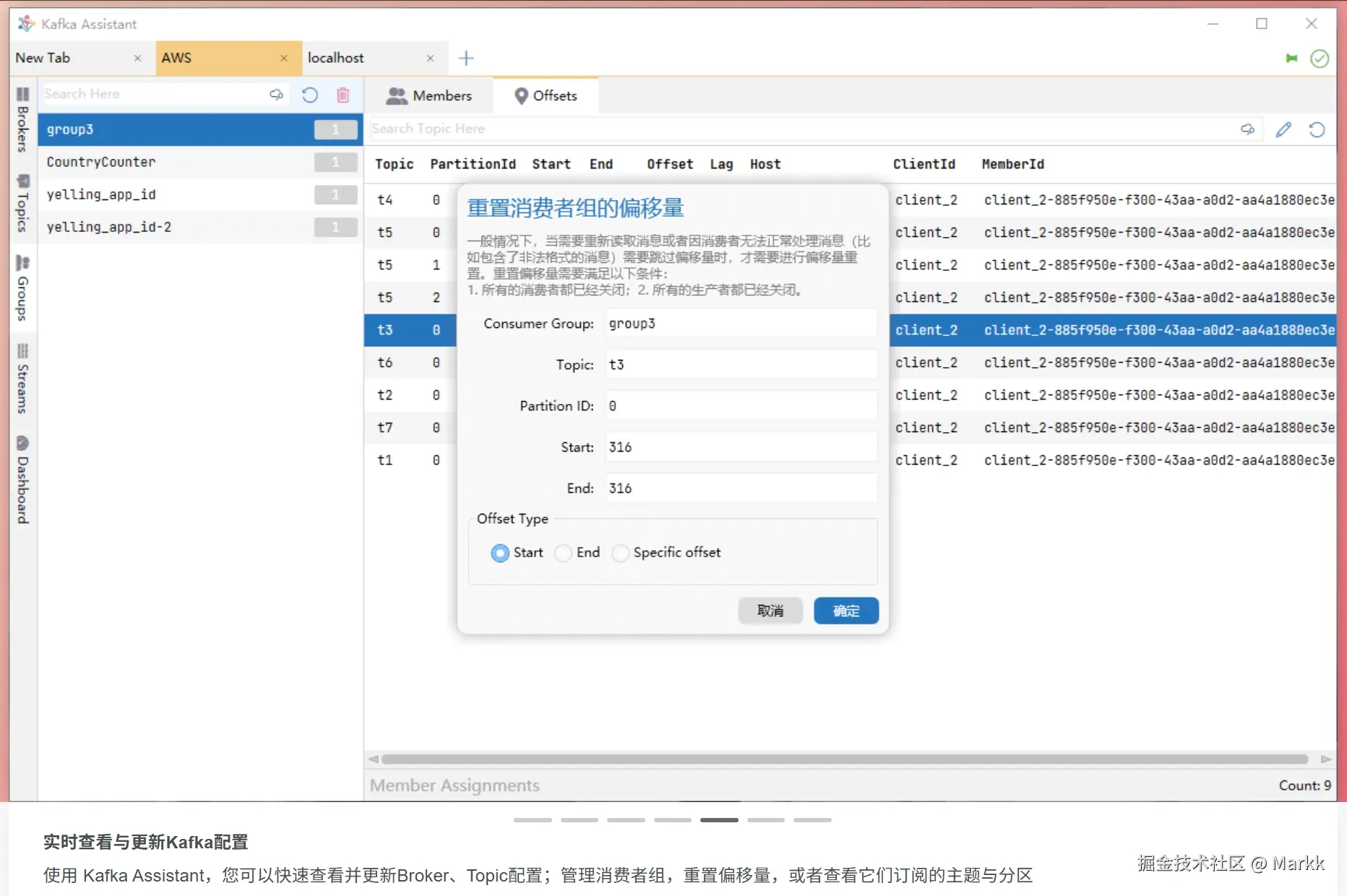This screenshot has height=896, width=1347.
Task: Select the End offset type radio button
Action: coord(563,553)
